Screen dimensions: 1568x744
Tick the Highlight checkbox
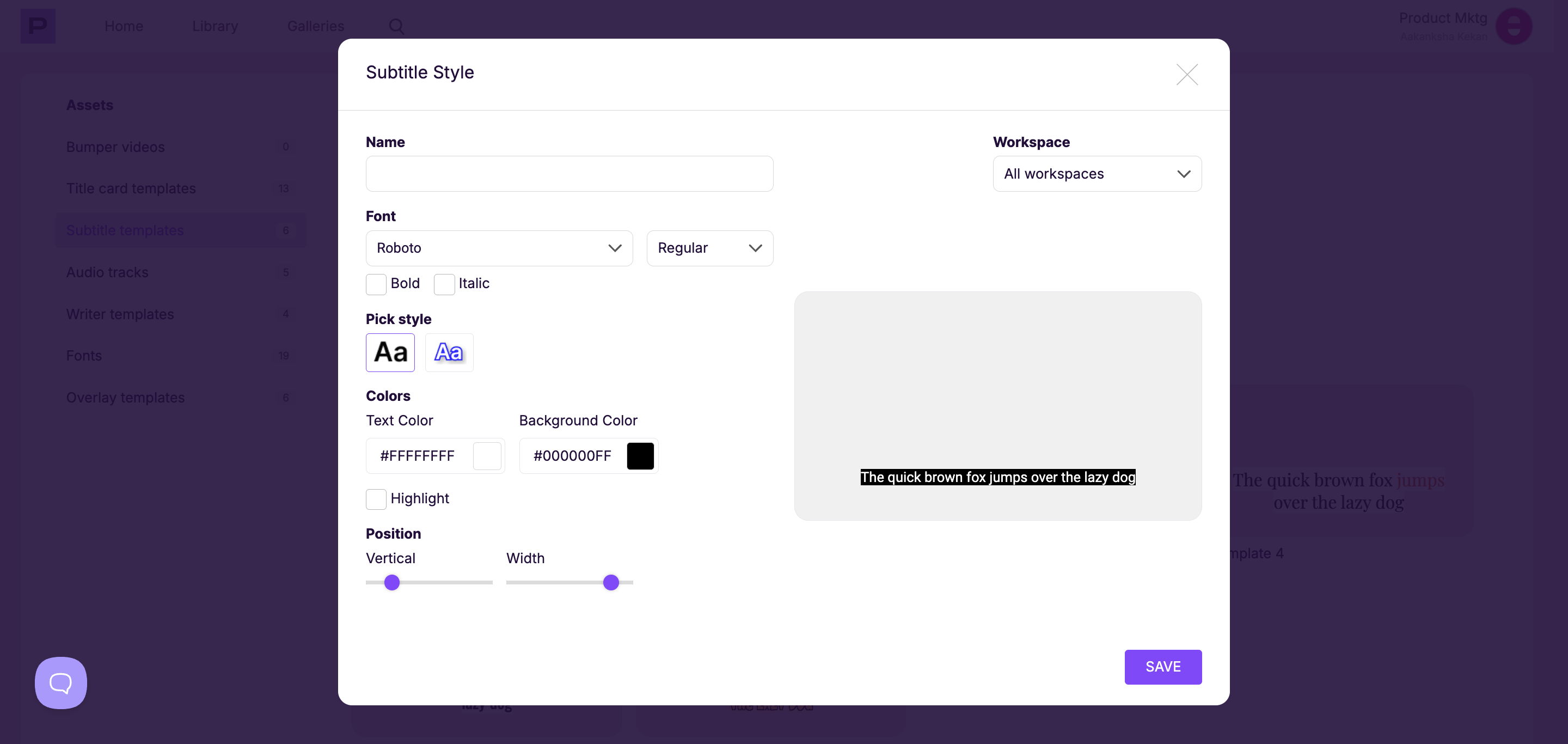[376, 499]
